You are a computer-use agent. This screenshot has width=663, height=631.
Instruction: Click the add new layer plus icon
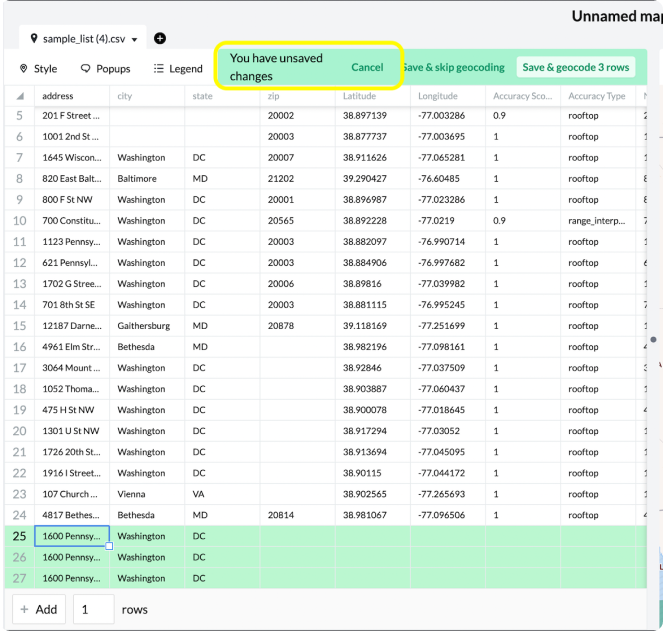coord(160,38)
